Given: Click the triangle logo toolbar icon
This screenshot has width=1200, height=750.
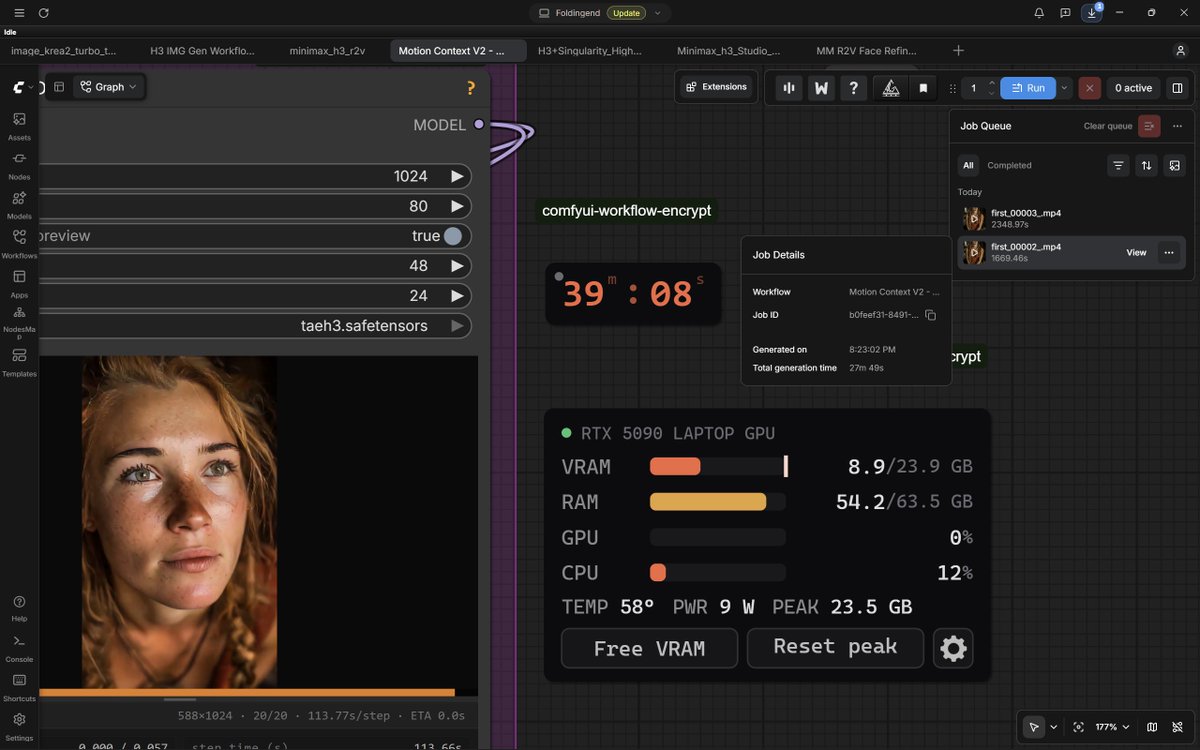Looking at the screenshot, I should 891,88.
